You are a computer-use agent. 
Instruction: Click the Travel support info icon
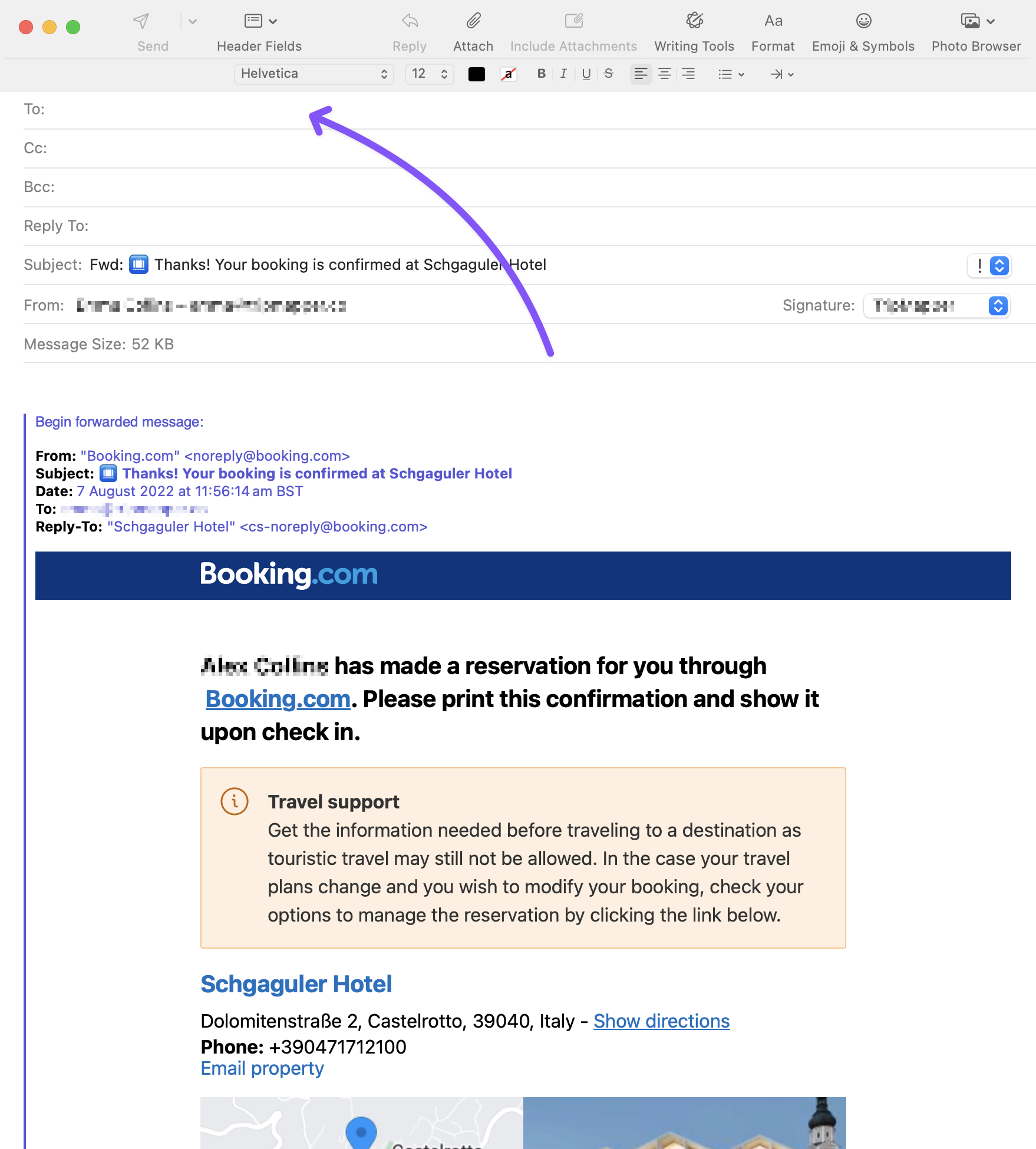click(235, 801)
